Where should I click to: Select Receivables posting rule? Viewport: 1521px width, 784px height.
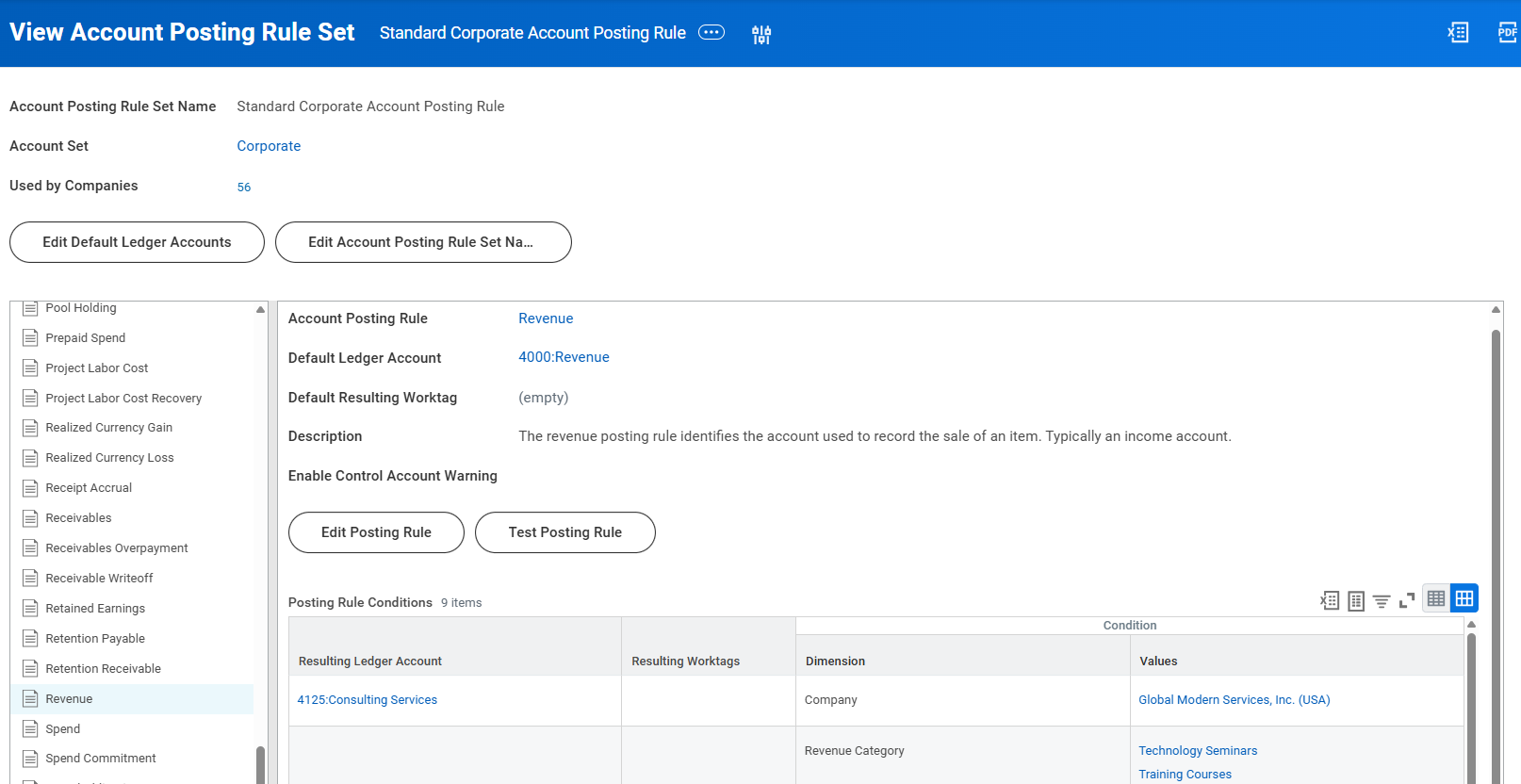(78, 518)
